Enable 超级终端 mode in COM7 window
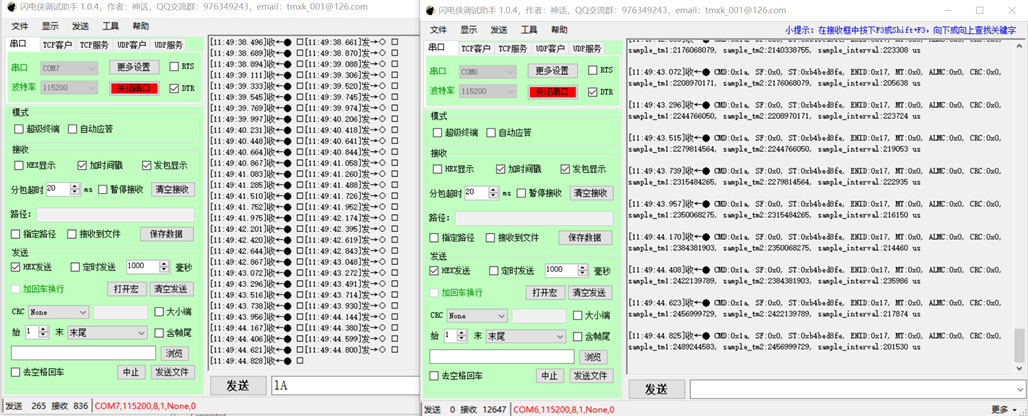Image resolution: width=1028 pixels, height=416 pixels. point(18,129)
